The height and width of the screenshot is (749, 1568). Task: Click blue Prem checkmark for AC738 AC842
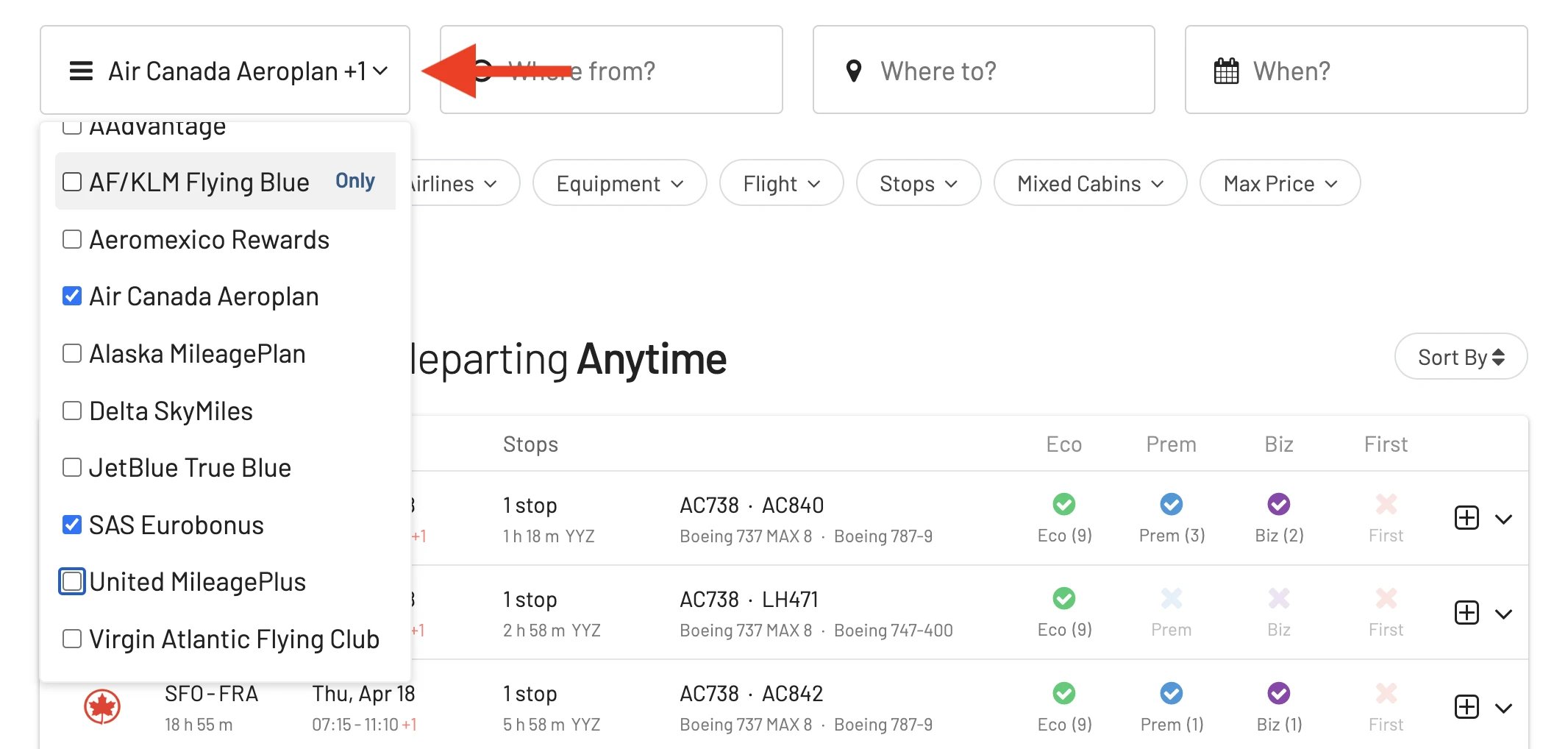1172,693
